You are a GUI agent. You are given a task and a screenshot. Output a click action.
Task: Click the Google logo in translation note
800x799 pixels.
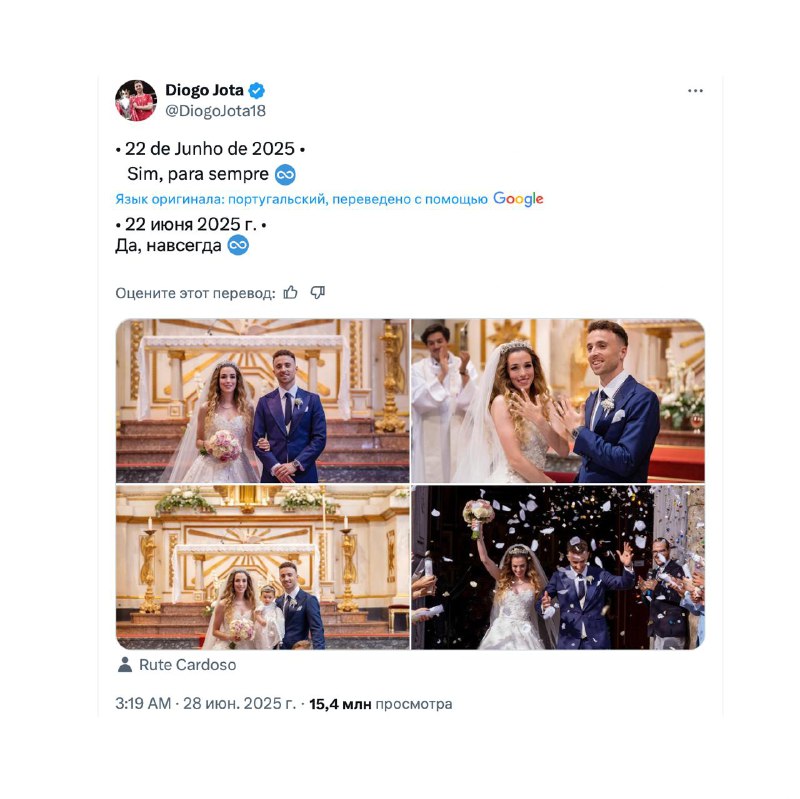[518, 199]
